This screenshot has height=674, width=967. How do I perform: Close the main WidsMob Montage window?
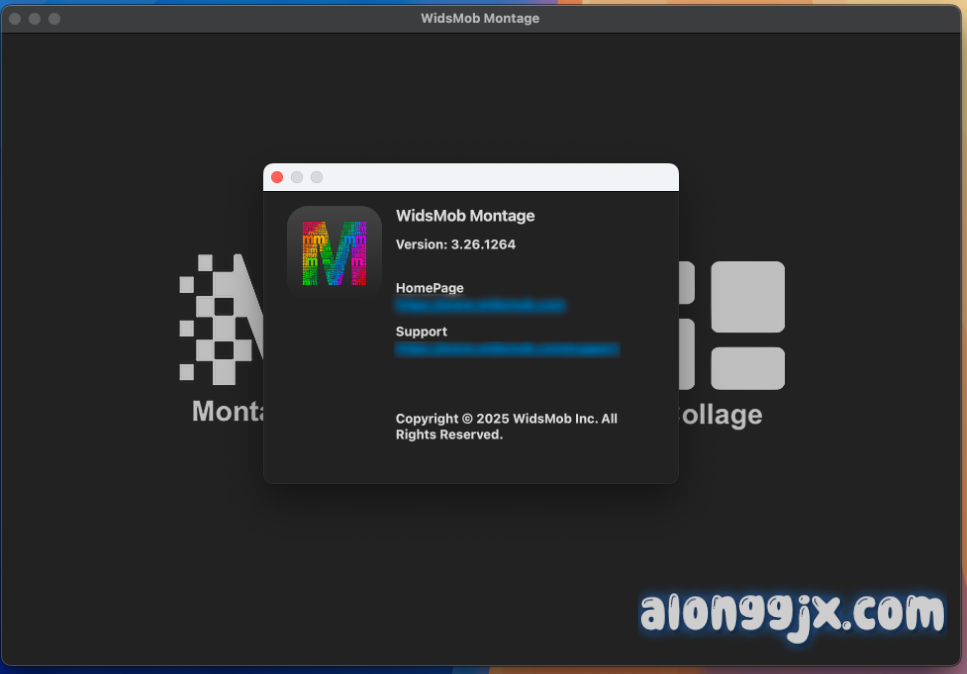pos(15,19)
